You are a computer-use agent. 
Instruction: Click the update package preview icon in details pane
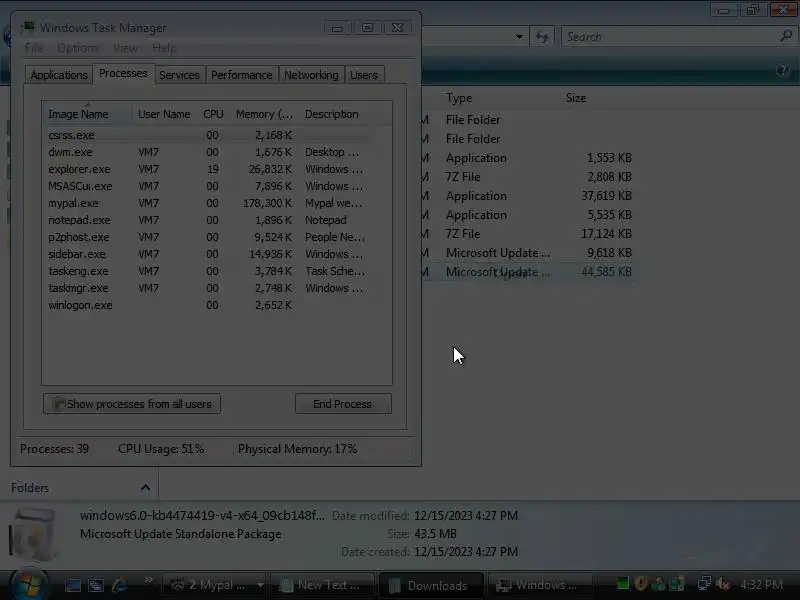pos(33,535)
